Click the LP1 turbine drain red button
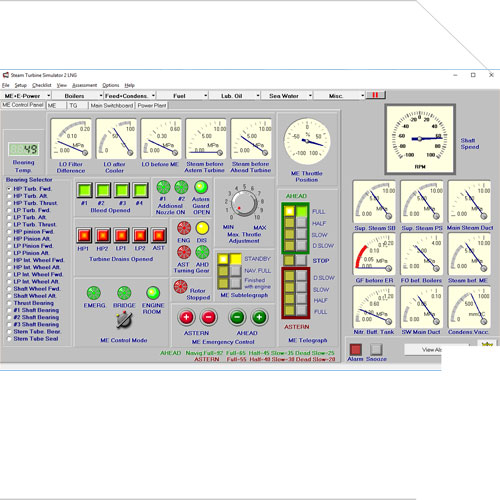 coord(122,235)
